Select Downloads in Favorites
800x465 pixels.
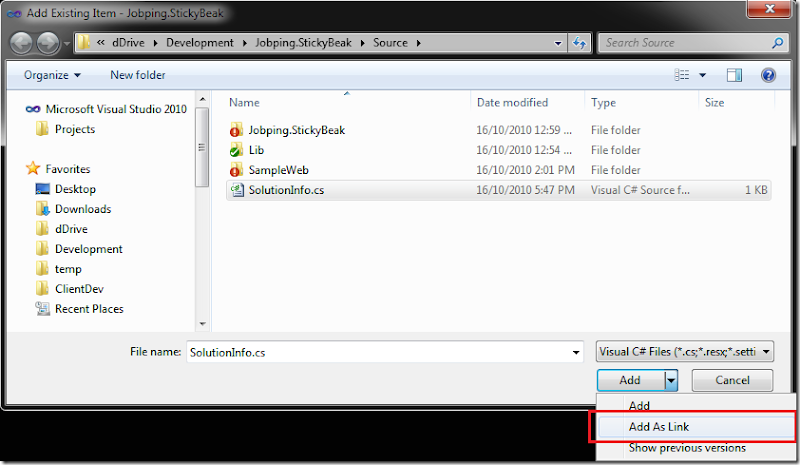83,209
